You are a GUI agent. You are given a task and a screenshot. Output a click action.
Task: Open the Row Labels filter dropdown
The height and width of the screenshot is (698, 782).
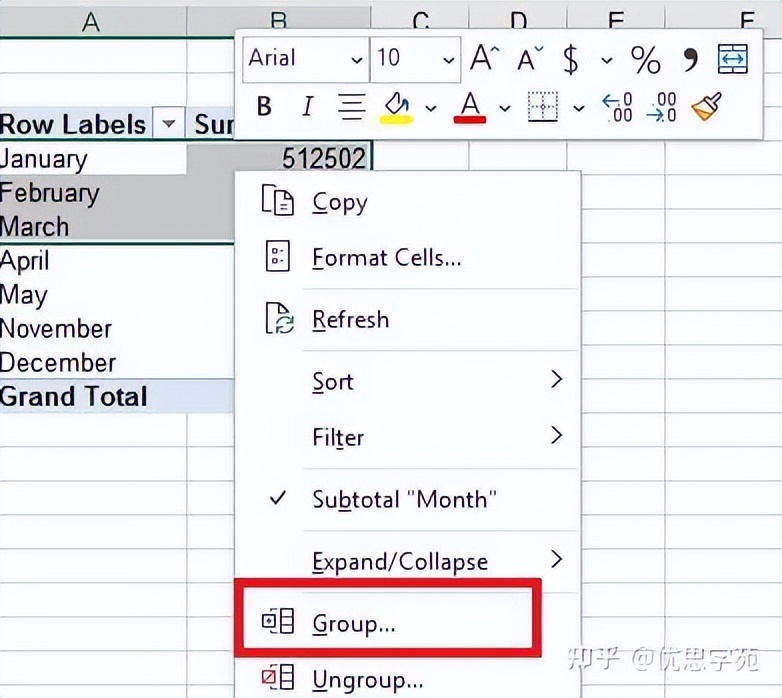click(x=169, y=123)
